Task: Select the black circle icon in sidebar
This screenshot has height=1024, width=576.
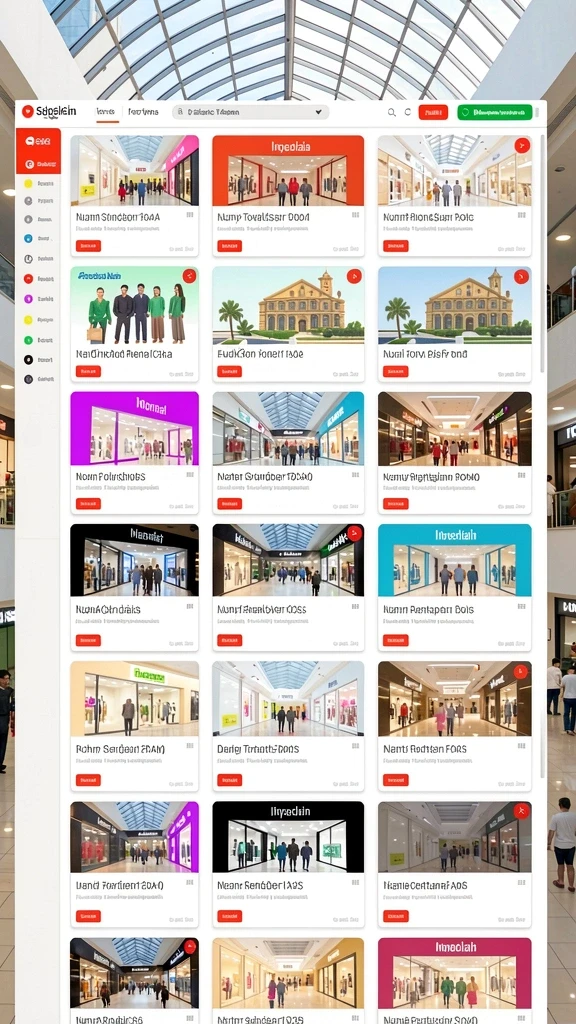Action: click(x=28, y=359)
